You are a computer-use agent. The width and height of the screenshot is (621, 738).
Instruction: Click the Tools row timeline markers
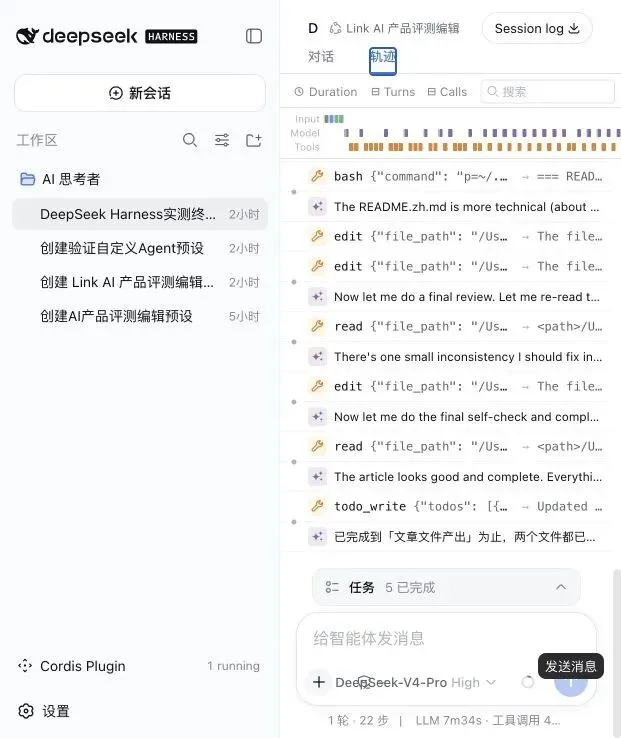point(484,147)
